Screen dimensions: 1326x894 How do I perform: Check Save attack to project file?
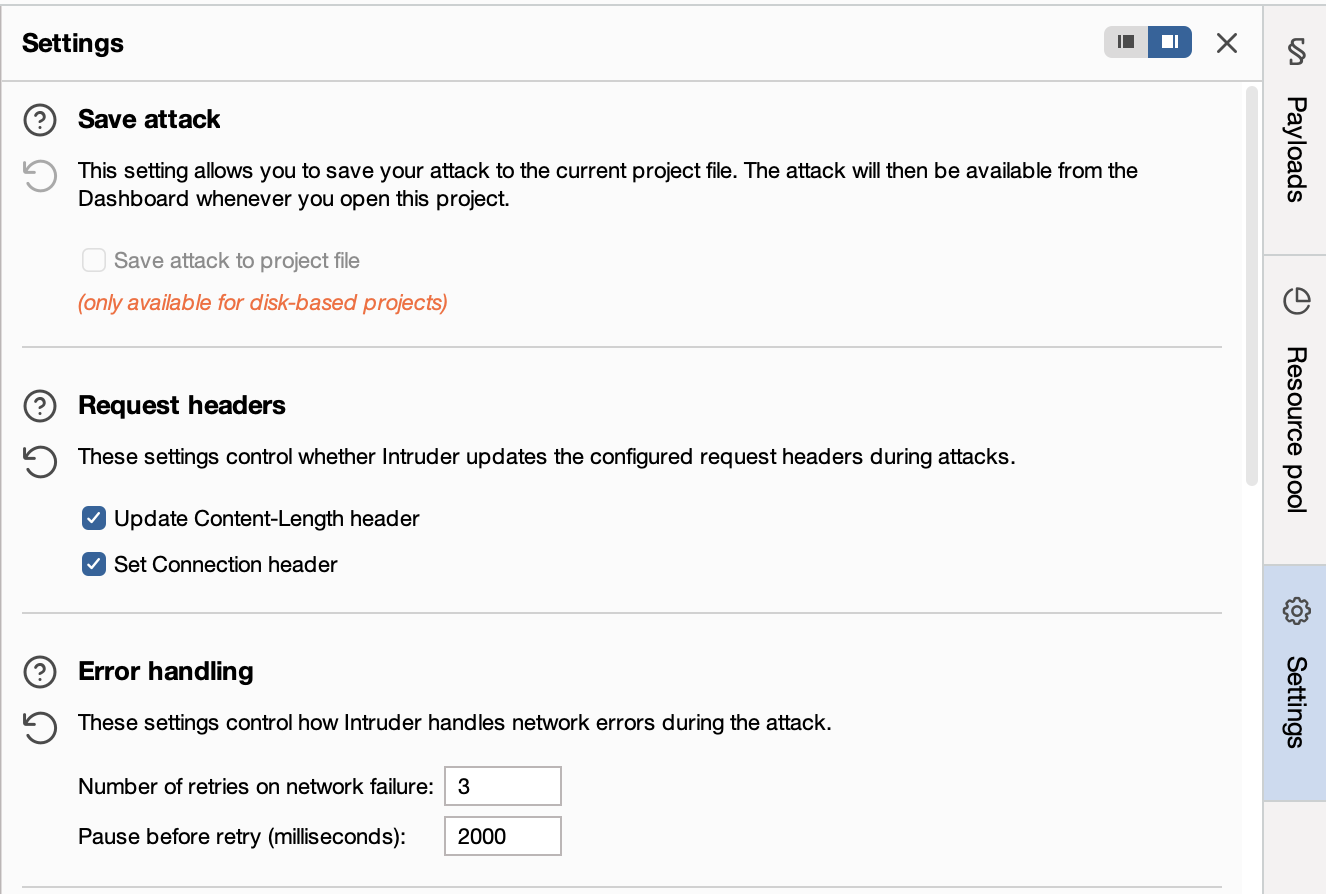click(94, 261)
